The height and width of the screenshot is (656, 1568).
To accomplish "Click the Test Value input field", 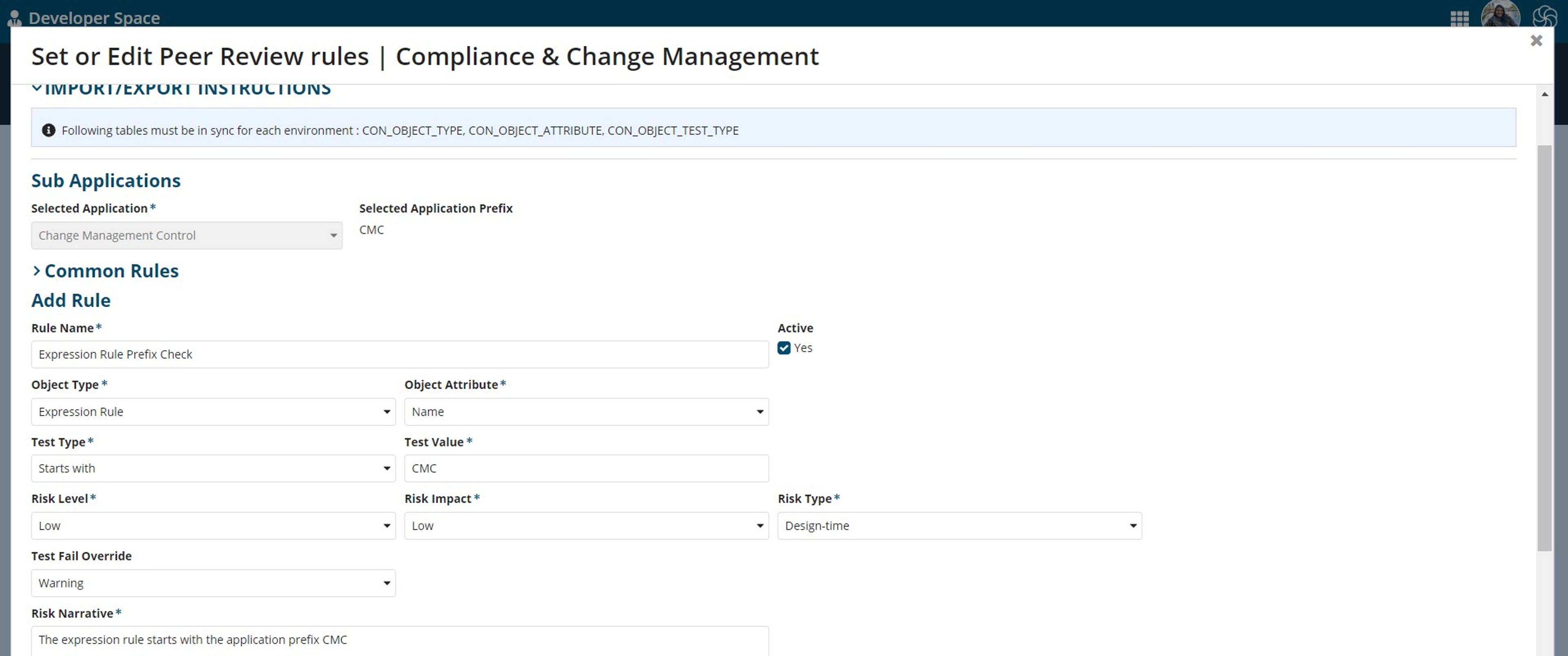I will [x=586, y=469].
